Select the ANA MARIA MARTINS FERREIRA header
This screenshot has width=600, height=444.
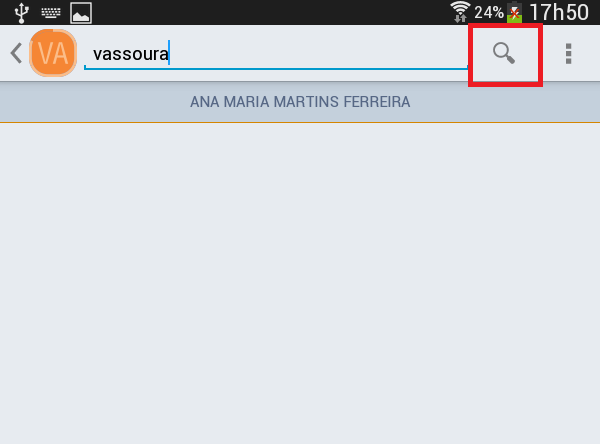point(300,102)
